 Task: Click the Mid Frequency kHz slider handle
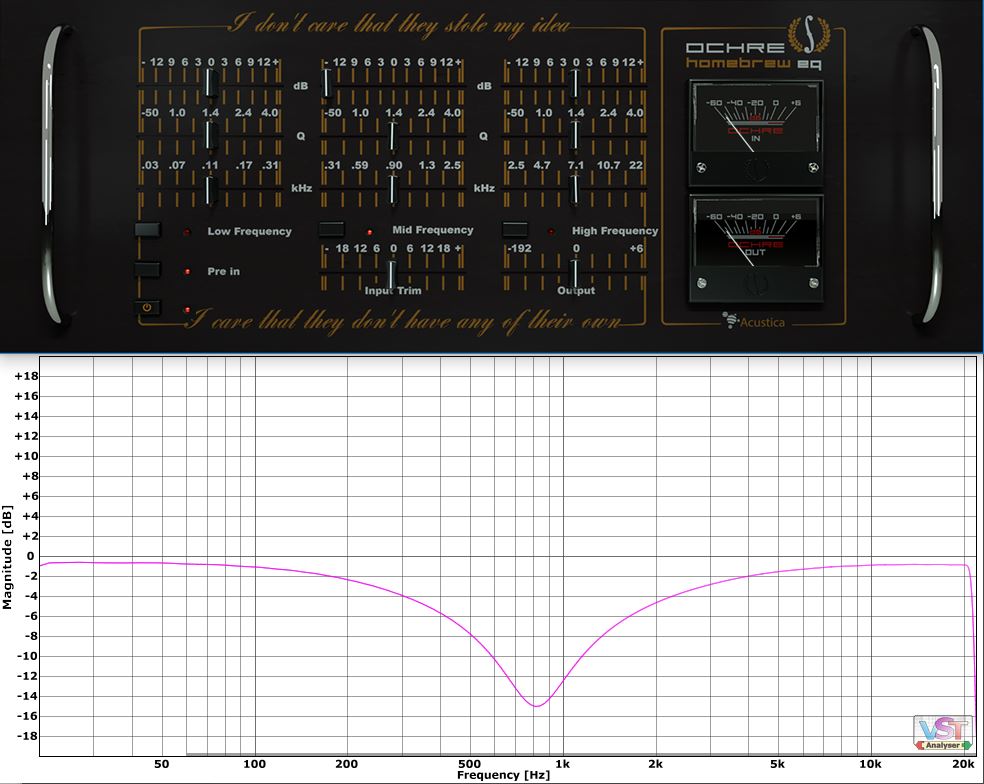tap(393, 190)
